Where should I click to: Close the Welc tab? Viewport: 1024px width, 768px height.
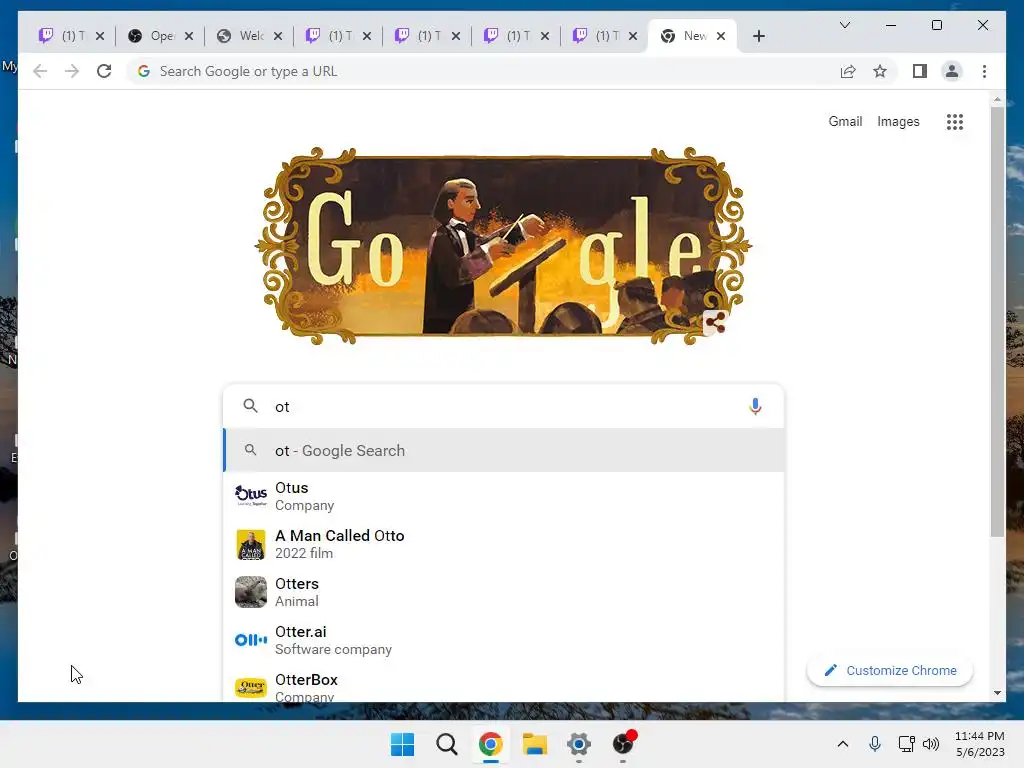[x=278, y=36]
